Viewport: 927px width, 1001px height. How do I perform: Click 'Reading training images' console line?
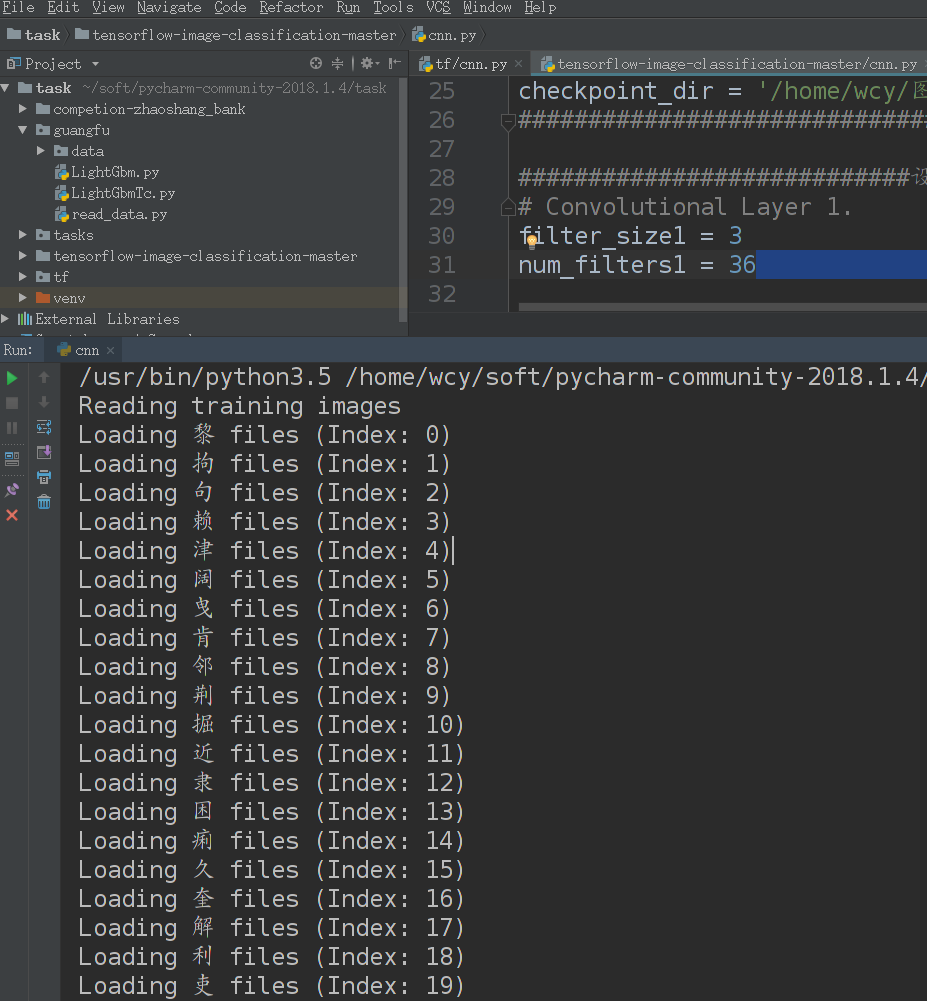(239, 406)
